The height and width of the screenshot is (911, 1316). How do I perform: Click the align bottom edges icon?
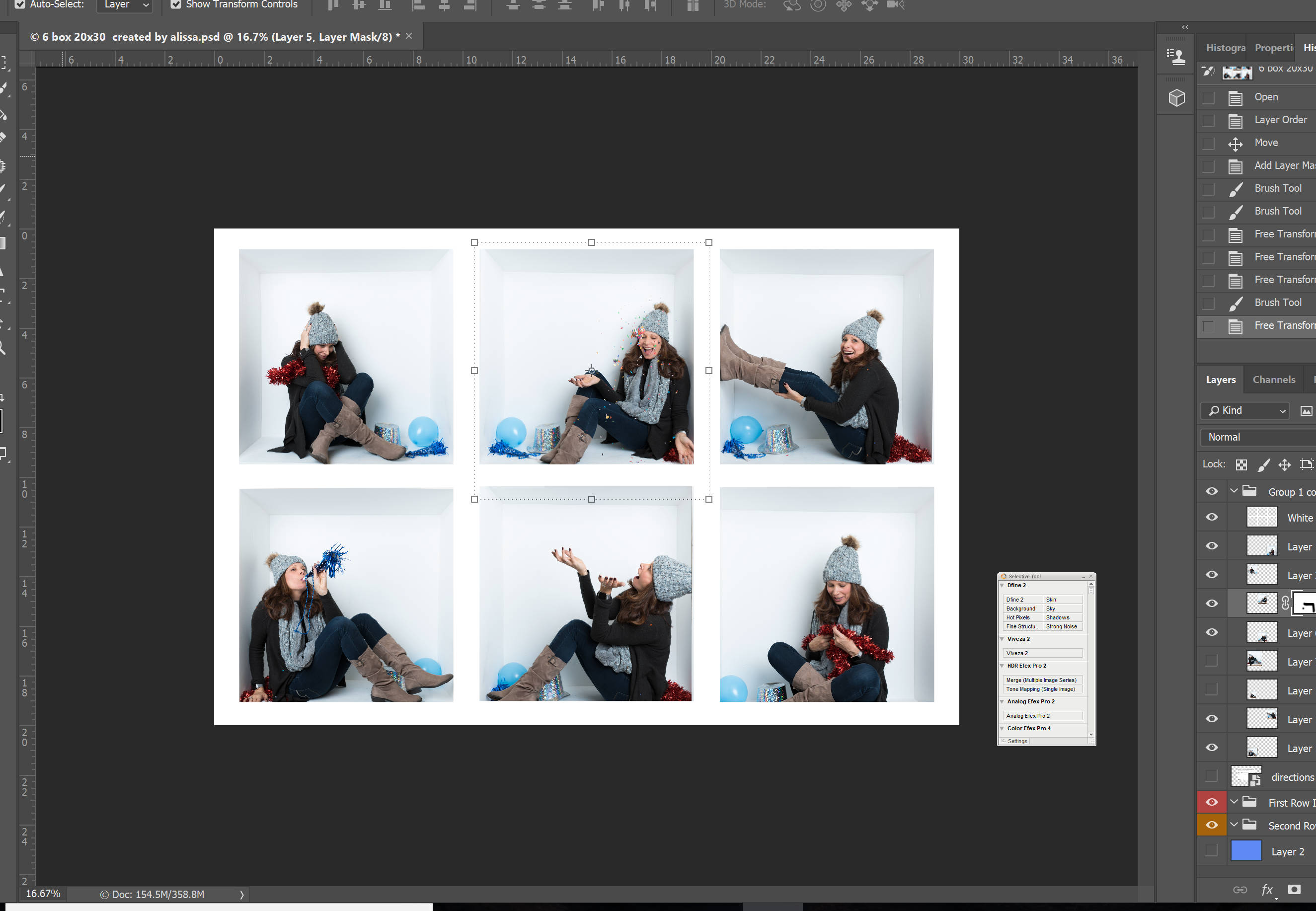tap(386, 4)
